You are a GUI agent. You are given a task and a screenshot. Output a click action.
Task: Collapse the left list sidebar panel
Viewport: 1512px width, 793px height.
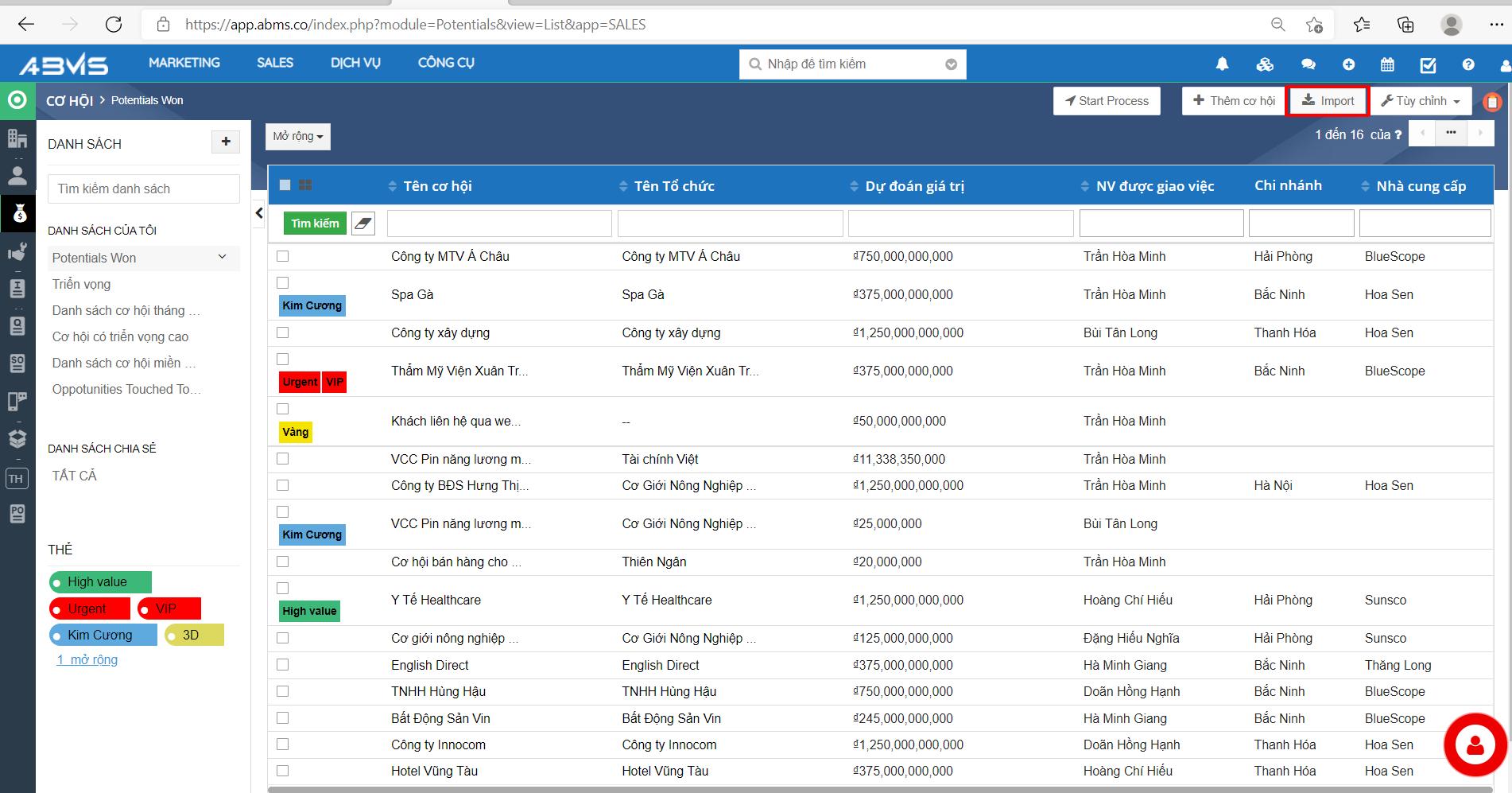259,213
